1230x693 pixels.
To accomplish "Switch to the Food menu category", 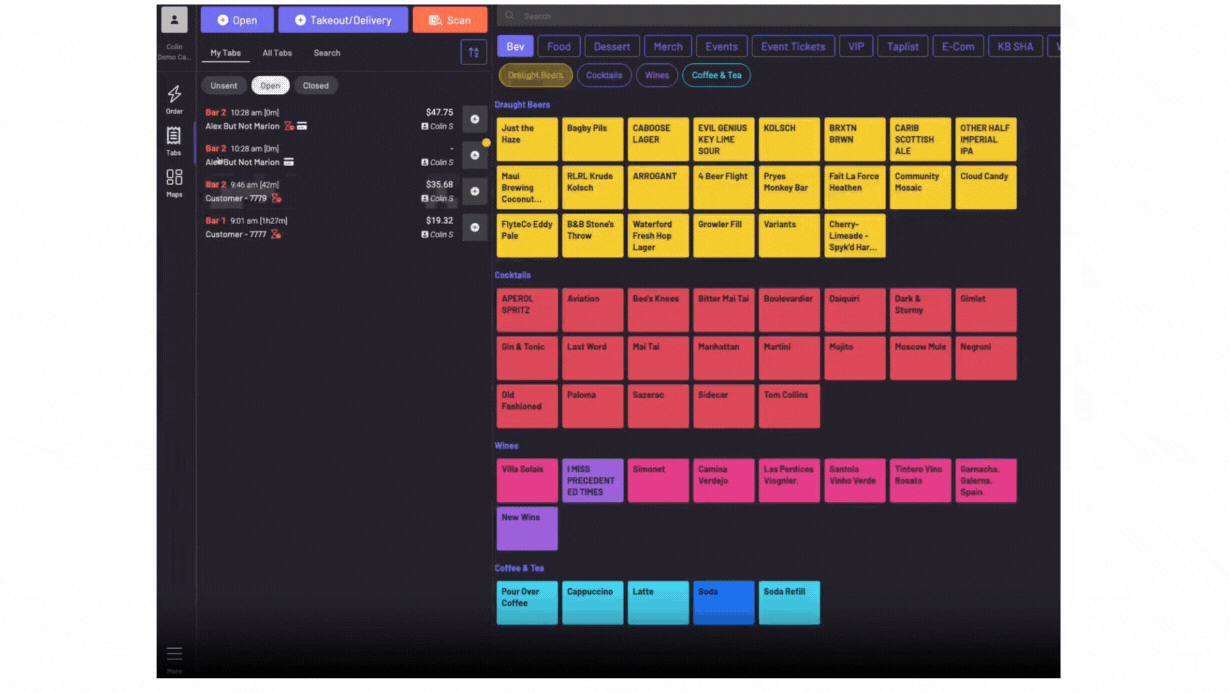I will 559,46.
